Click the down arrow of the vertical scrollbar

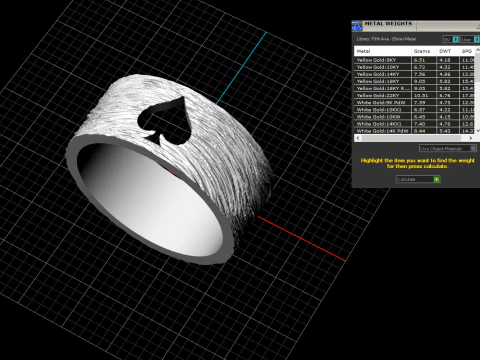click(477, 131)
